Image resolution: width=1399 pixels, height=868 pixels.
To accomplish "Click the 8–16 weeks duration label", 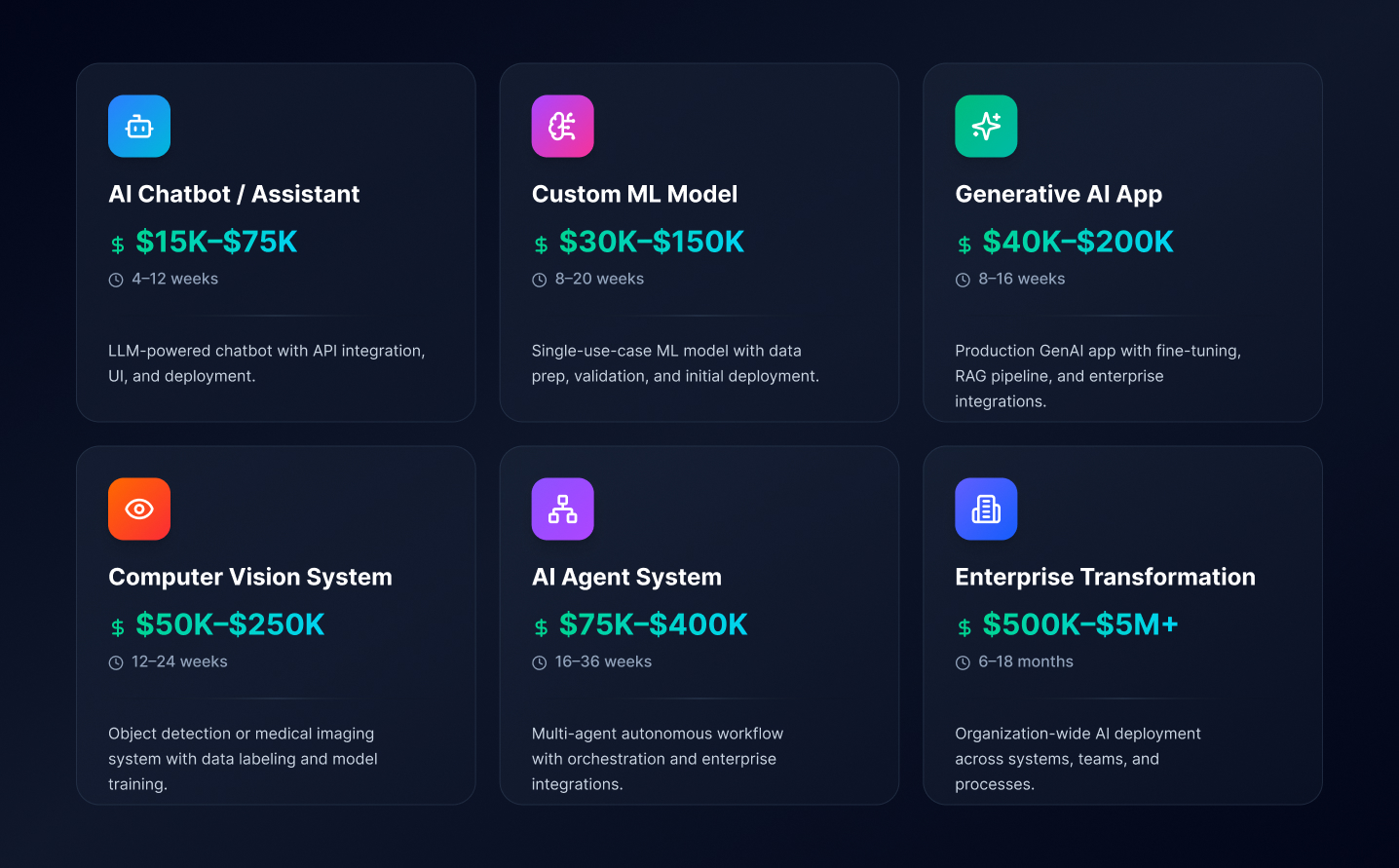I will click(x=1021, y=279).
